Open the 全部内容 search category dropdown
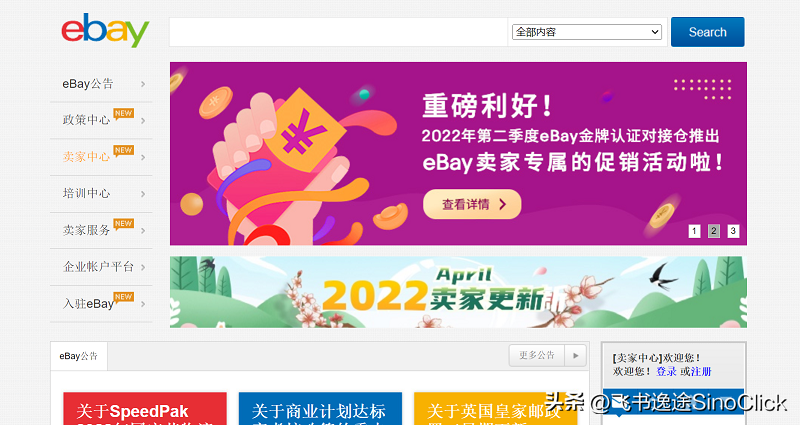 pos(587,32)
